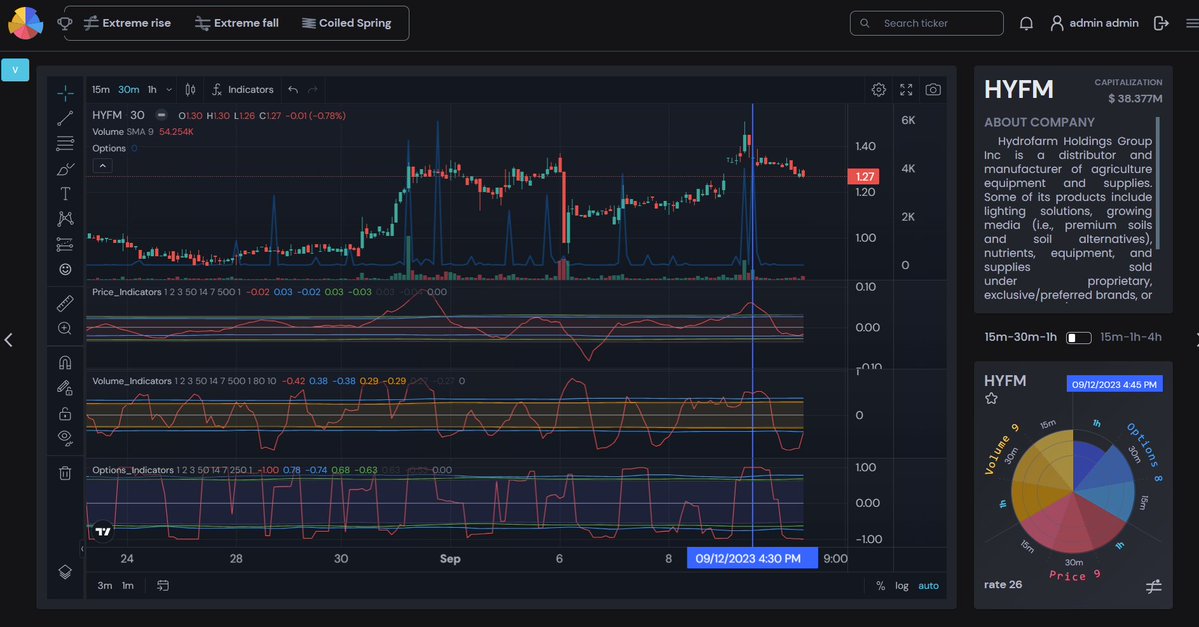This screenshot has height=627, width=1199.
Task: Toggle lock all drawing tools
Action: 65,413
